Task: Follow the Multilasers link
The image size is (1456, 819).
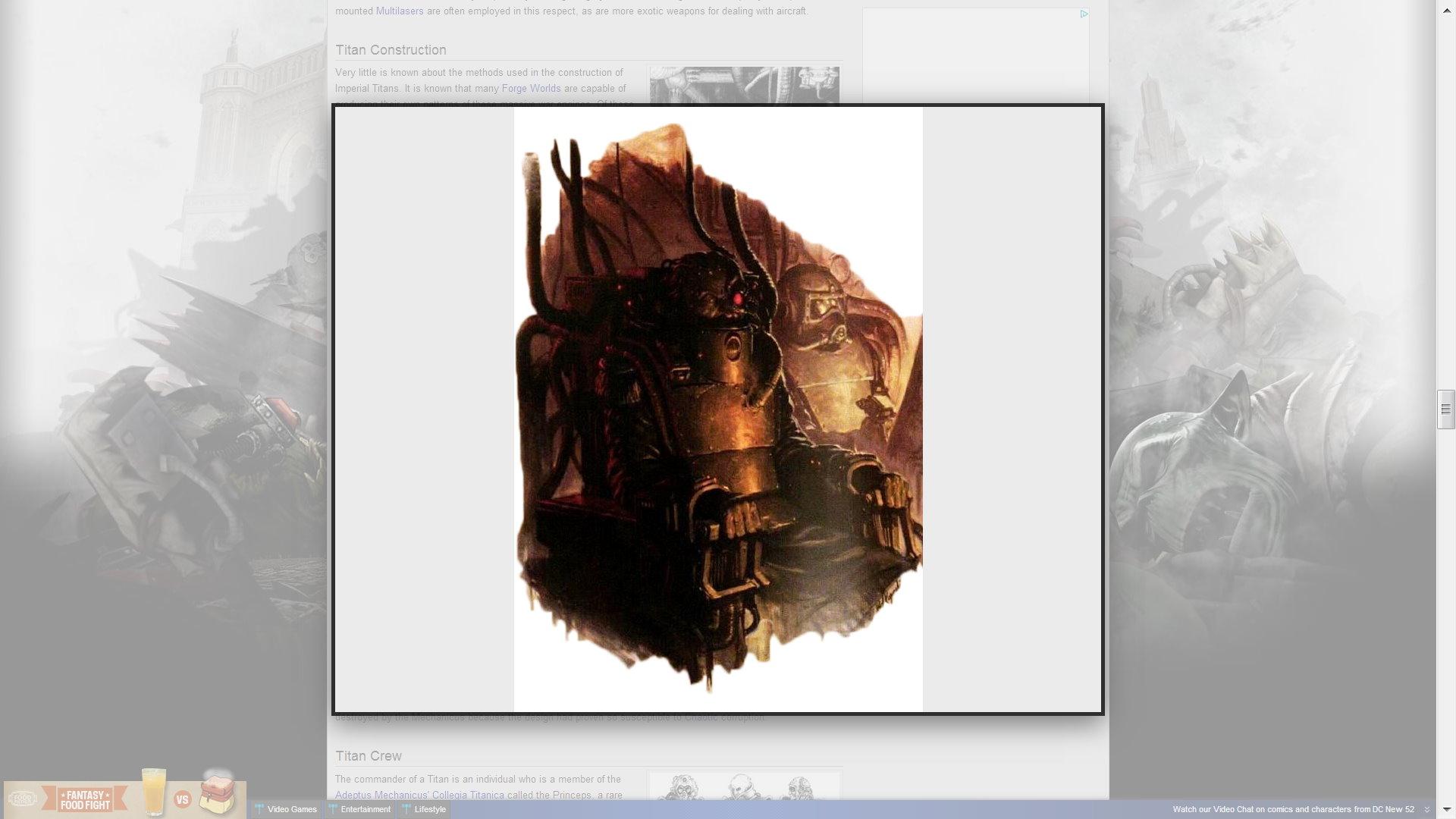Action: (x=400, y=11)
